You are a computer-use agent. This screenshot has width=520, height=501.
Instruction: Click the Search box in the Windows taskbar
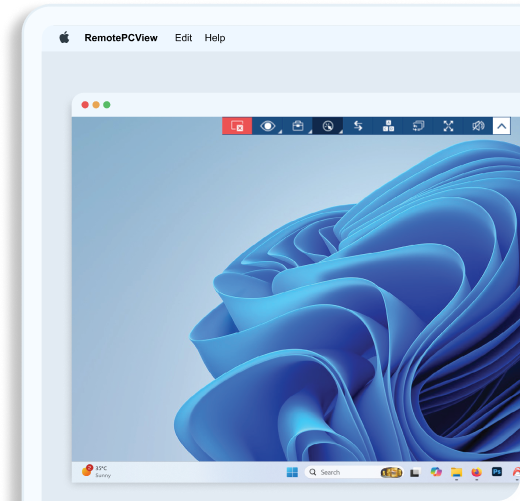(x=354, y=472)
